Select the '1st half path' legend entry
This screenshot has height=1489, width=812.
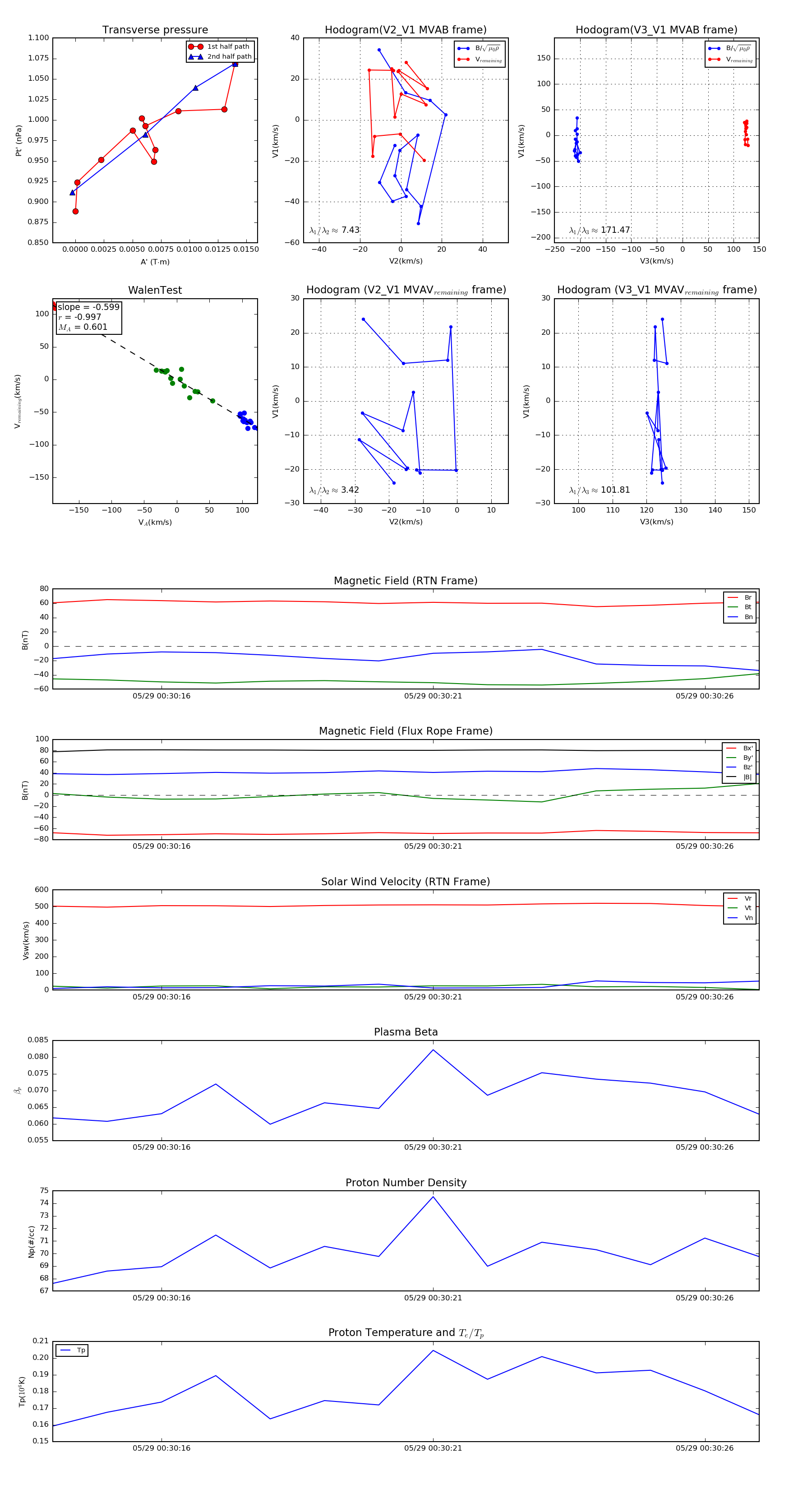[x=220, y=47]
